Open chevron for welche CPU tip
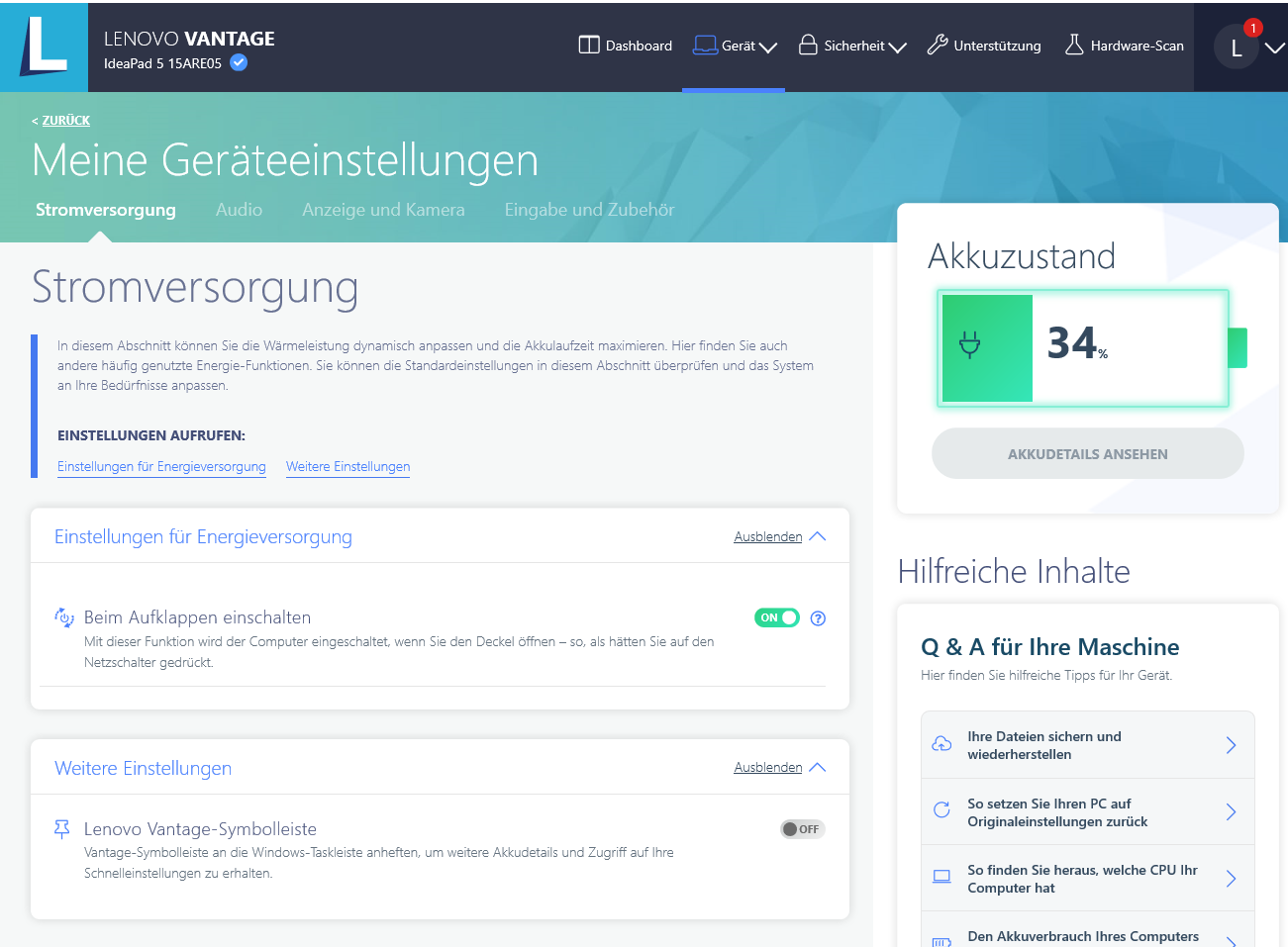 point(1231,878)
